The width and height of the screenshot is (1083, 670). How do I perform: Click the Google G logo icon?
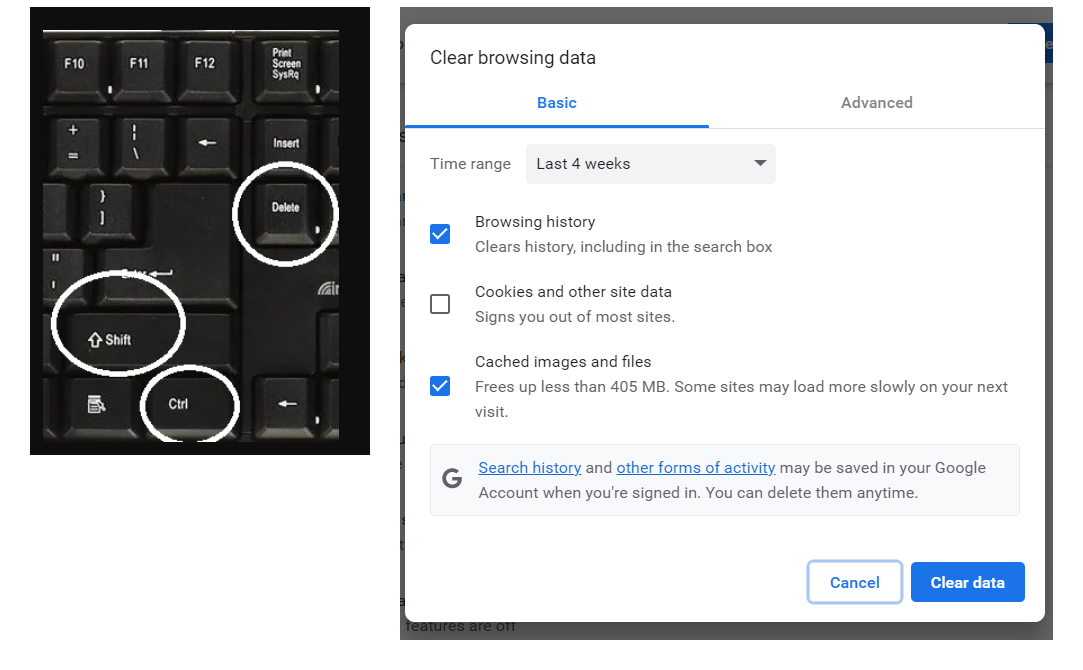coord(452,479)
